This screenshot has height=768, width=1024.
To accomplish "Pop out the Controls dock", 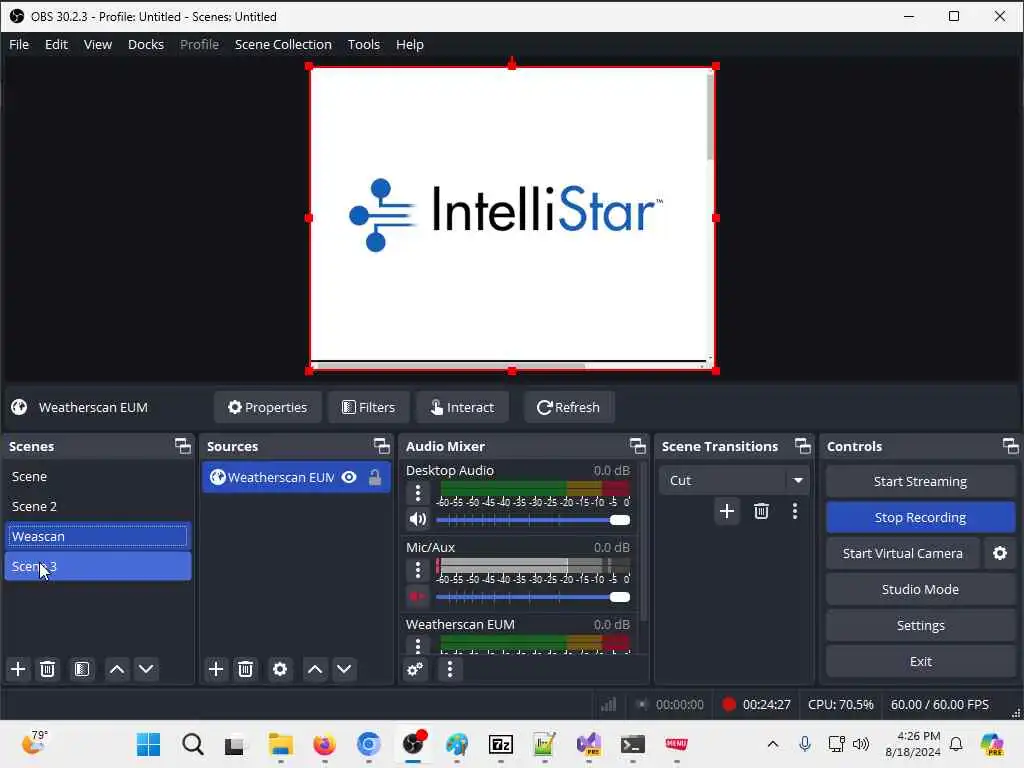I will (x=1010, y=446).
